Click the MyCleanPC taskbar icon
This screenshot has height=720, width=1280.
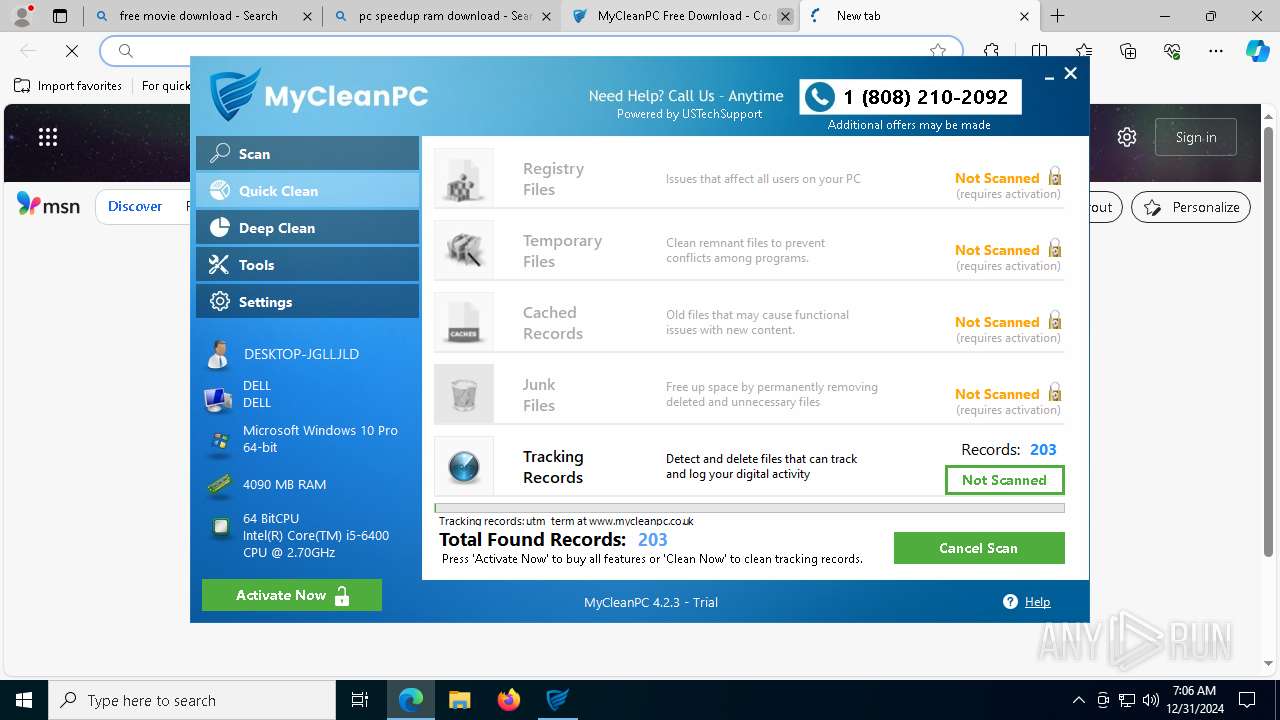557,700
